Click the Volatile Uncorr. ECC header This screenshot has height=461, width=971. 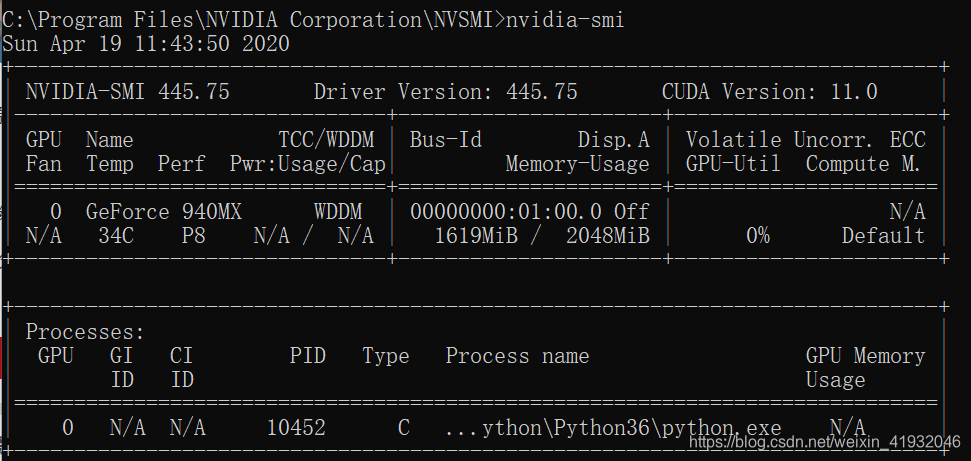pyautogui.click(x=806, y=140)
